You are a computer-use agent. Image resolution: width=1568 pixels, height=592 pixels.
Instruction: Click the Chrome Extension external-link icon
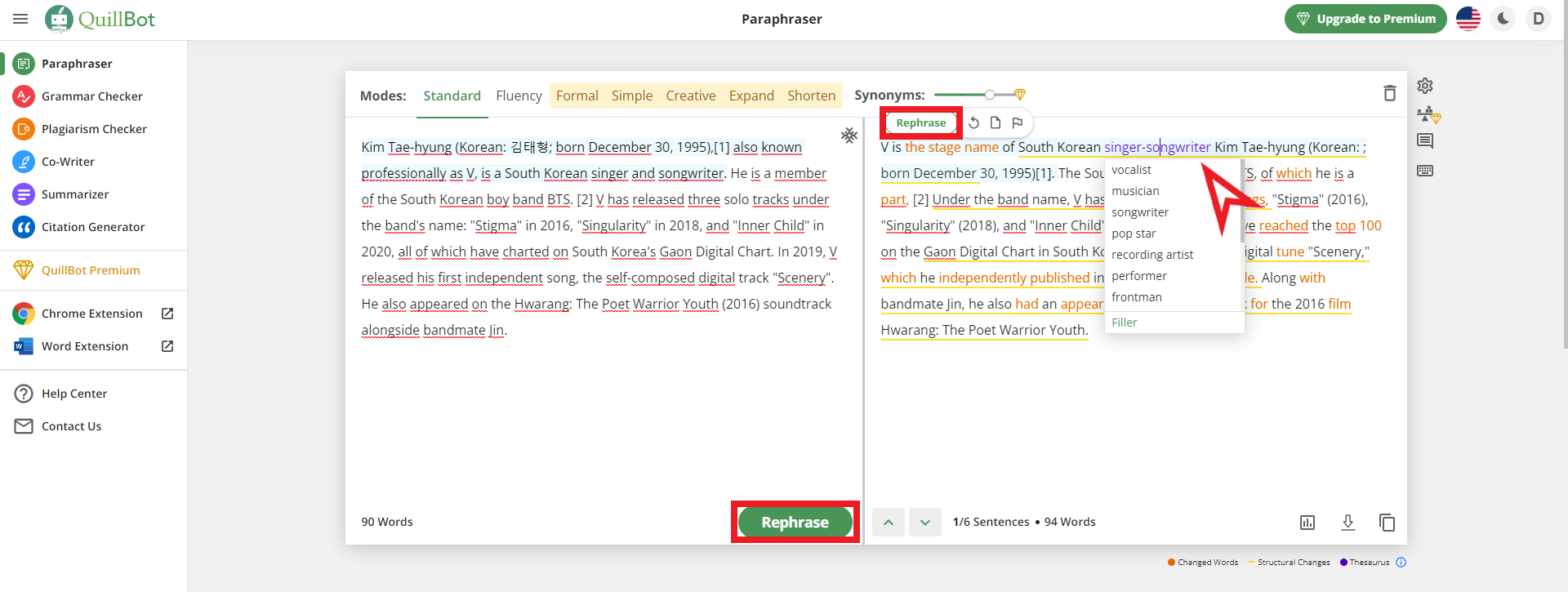pos(167,314)
